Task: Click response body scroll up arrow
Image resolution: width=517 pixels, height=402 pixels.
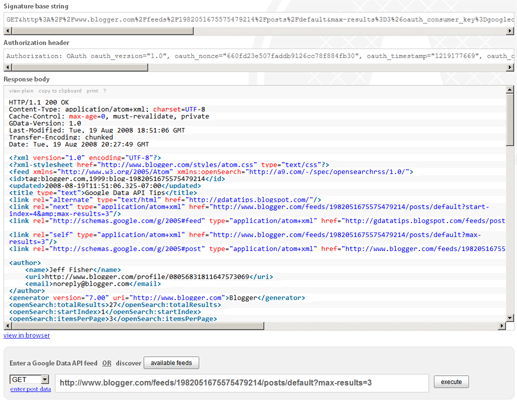Action: click(x=510, y=90)
